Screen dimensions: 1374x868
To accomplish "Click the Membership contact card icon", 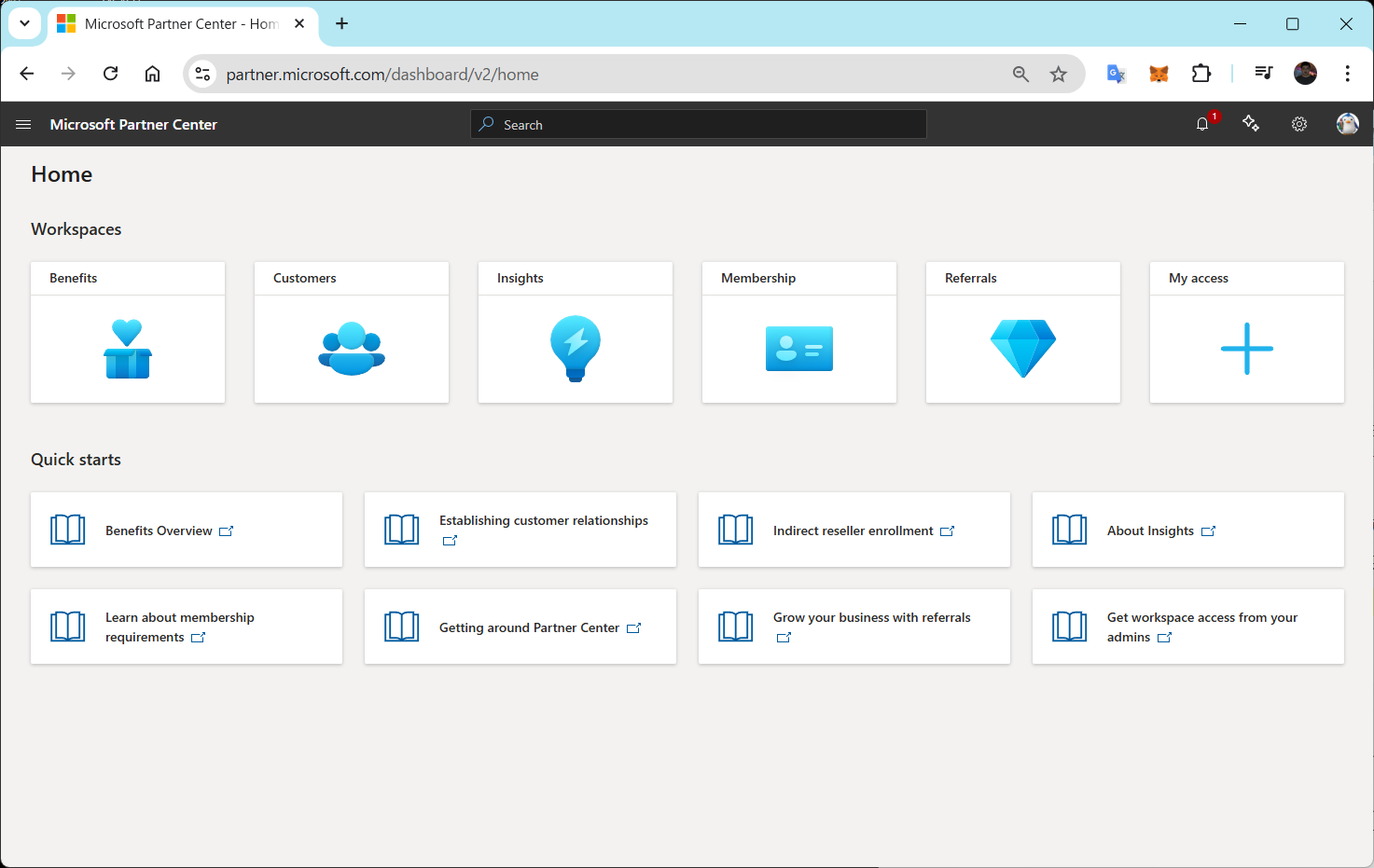I will (x=798, y=348).
